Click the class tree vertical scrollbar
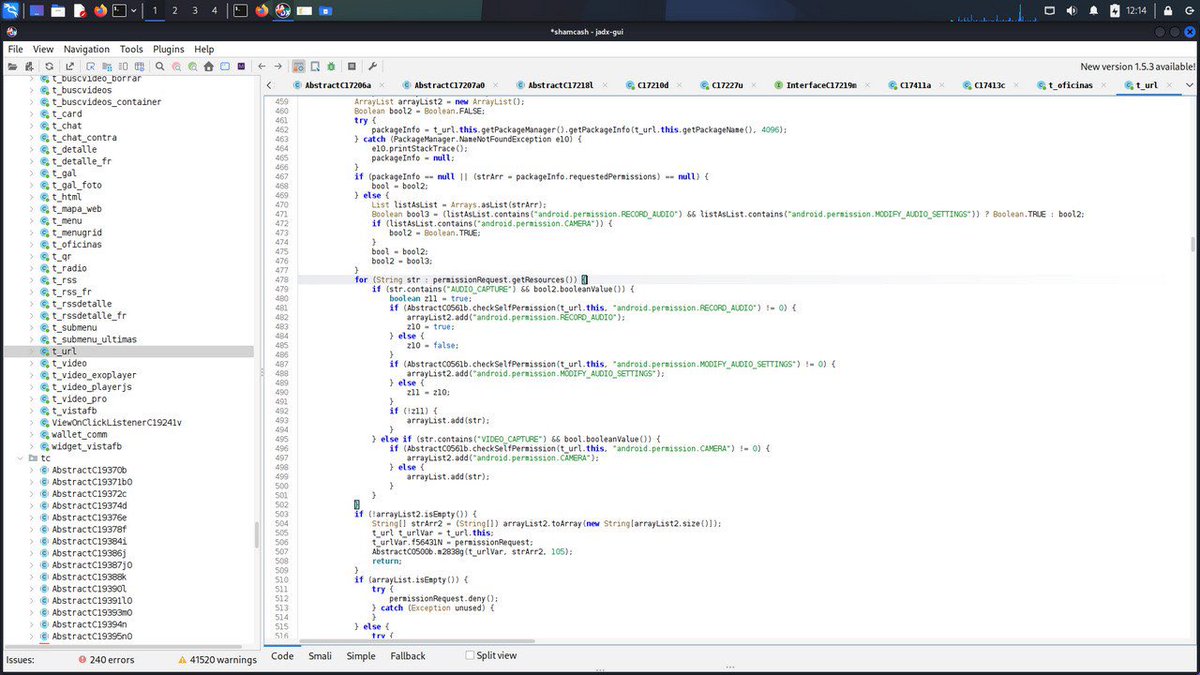 pos(257,535)
